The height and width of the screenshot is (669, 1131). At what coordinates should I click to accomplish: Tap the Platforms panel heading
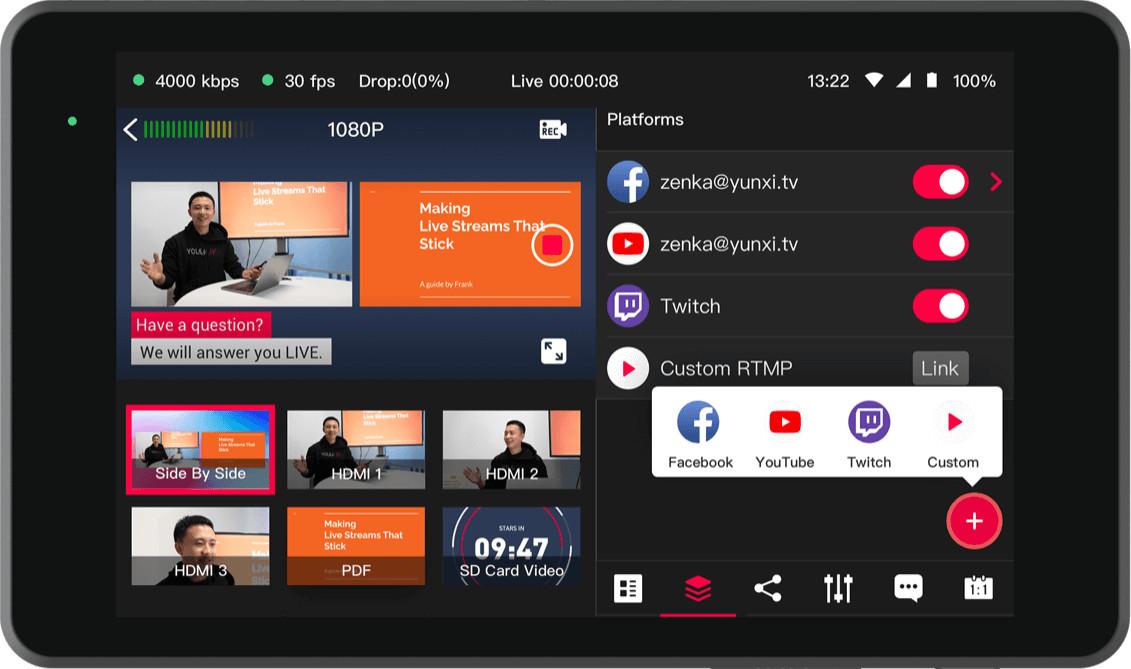(645, 119)
